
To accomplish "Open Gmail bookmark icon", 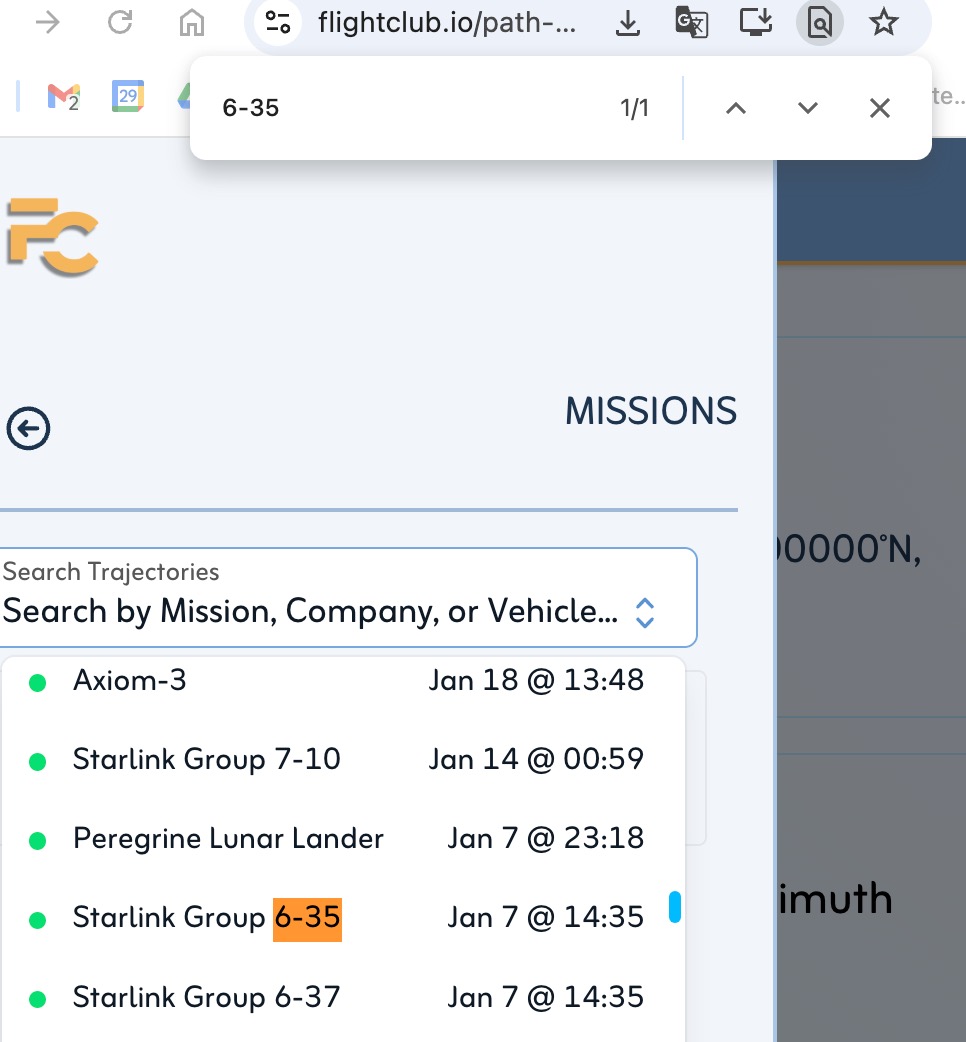I will [63, 96].
